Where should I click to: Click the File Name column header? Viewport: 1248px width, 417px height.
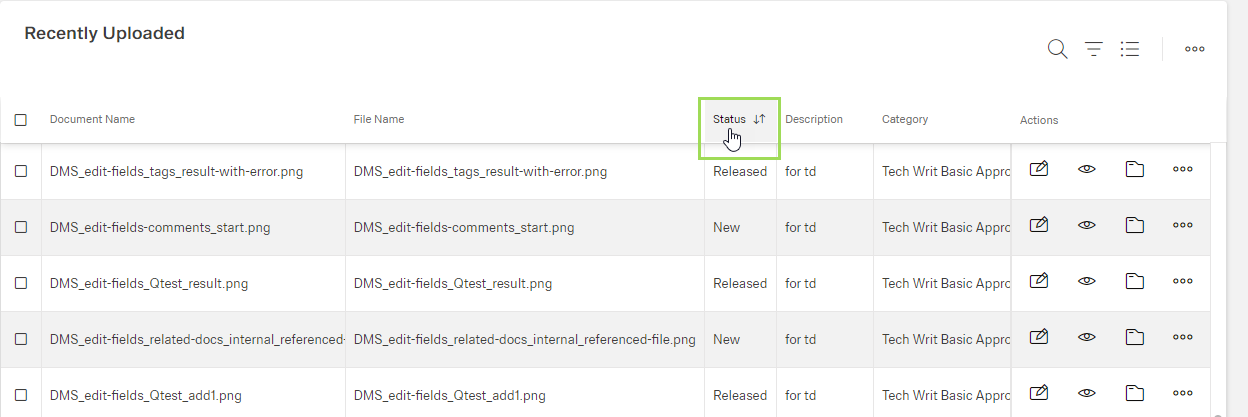coord(379,119)
